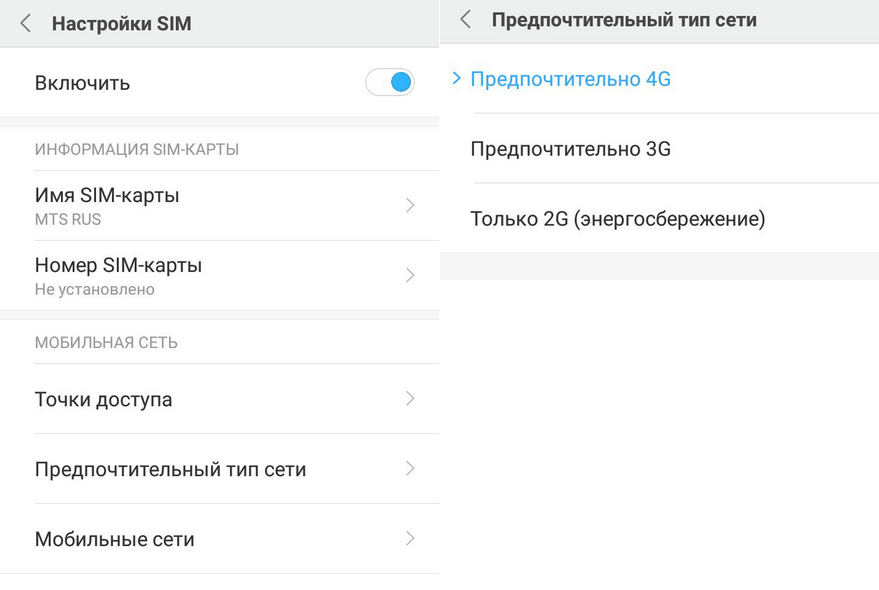879x590 pixels.
Task: Click chevron next to Мобильные сети
Action: tap(410, 539)
